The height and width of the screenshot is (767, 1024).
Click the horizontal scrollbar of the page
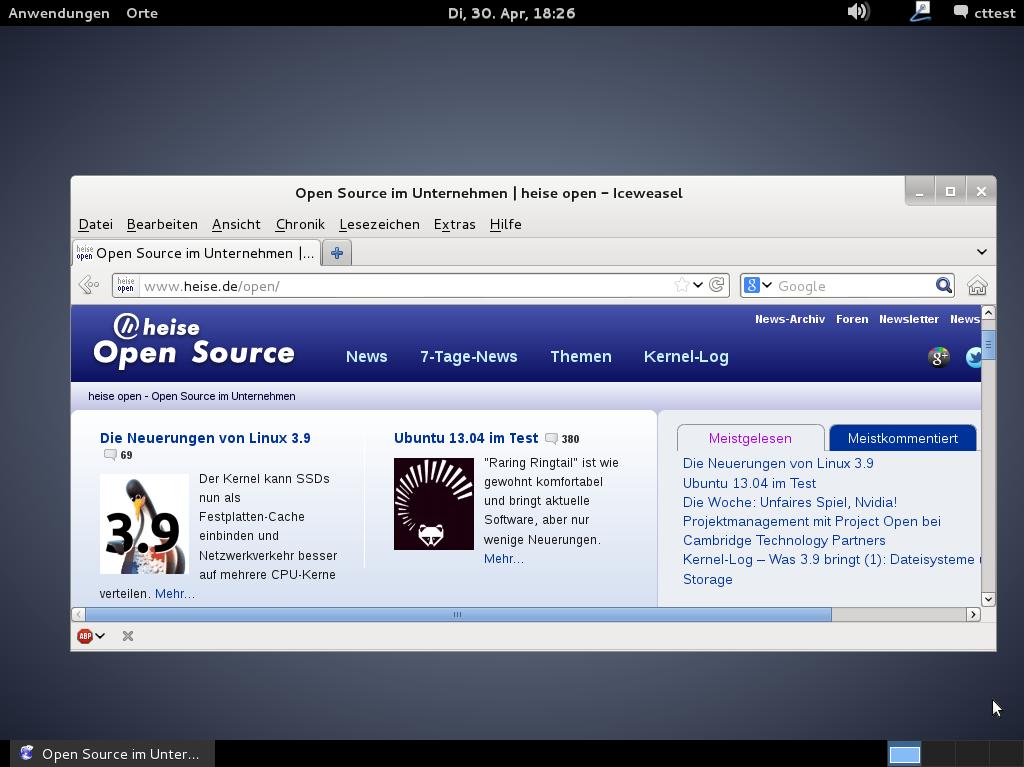tap(457, 614)
